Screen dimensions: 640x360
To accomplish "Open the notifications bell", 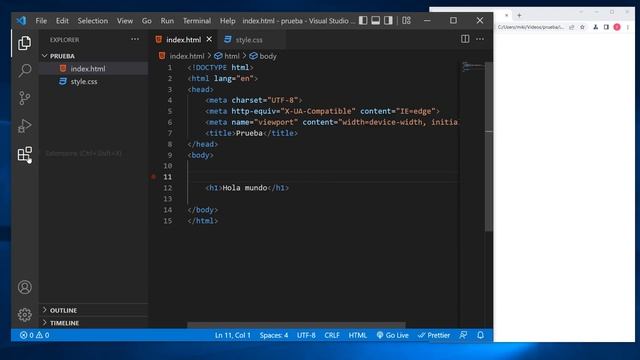I will (x=480, y=335).
